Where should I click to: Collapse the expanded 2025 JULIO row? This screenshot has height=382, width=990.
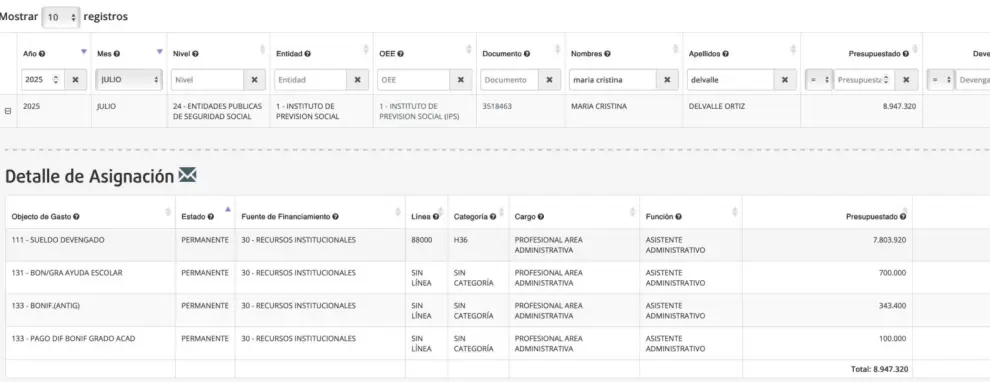8,110
